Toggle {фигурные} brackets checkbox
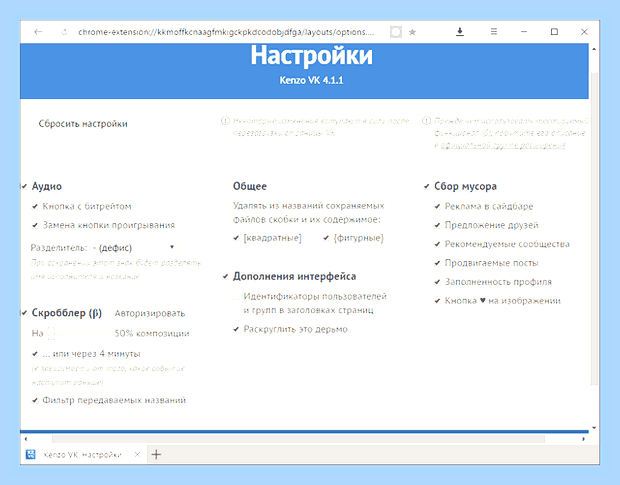The height and width of the screenshot is (485, 620). [326, 238]
